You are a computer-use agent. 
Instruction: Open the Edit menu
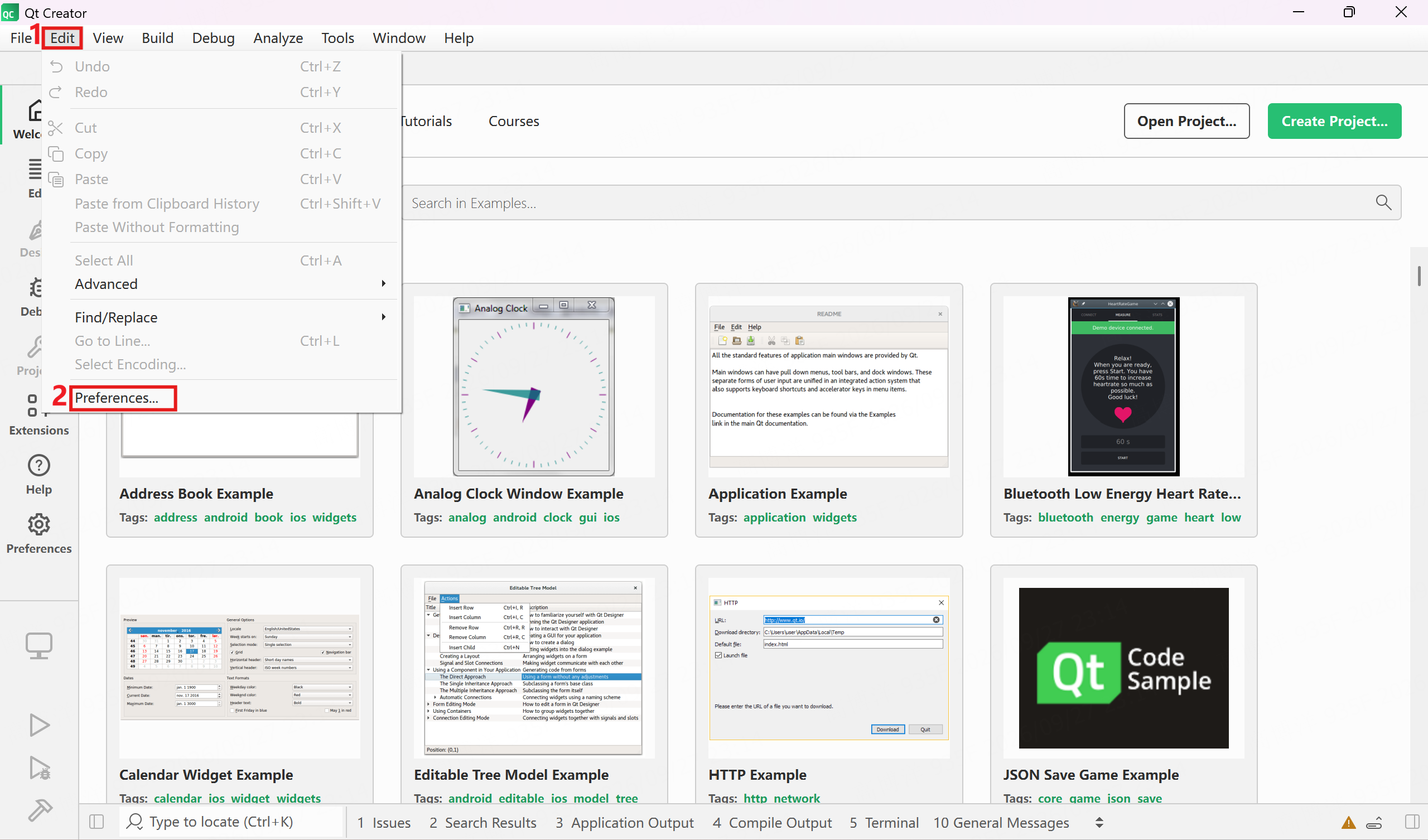(62, 38)
